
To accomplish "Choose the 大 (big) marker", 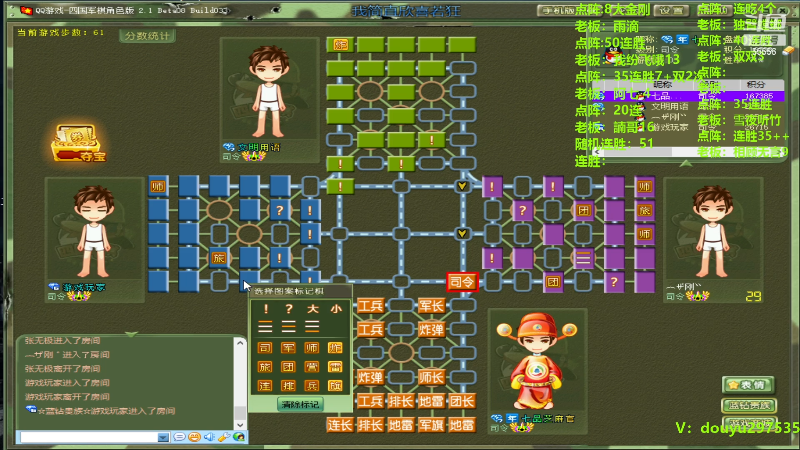I will click(312, 309).
